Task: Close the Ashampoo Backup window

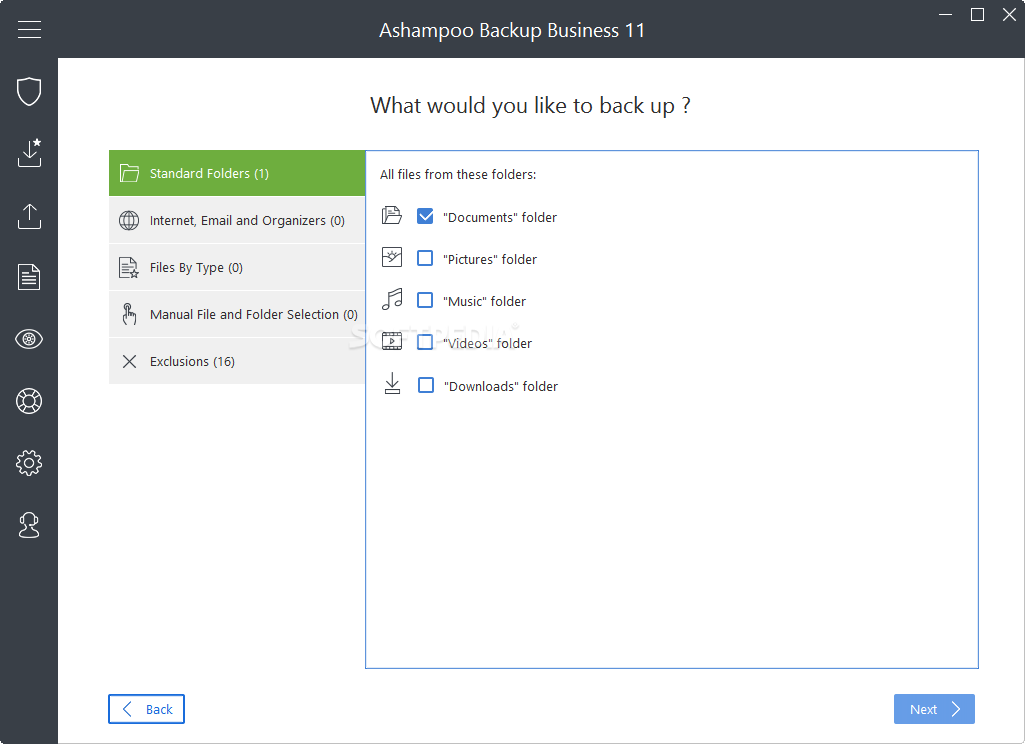Action: [x=1009, y=14]
